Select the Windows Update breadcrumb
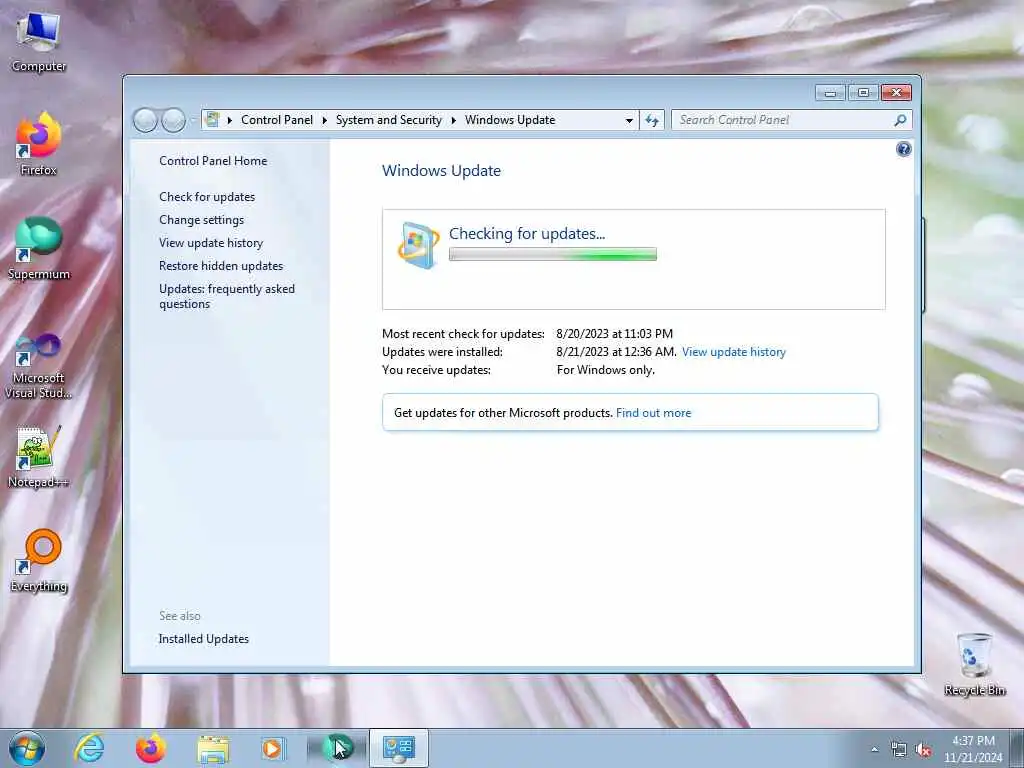This screenshot has width=1024, height=768. (x=510, y=120)
